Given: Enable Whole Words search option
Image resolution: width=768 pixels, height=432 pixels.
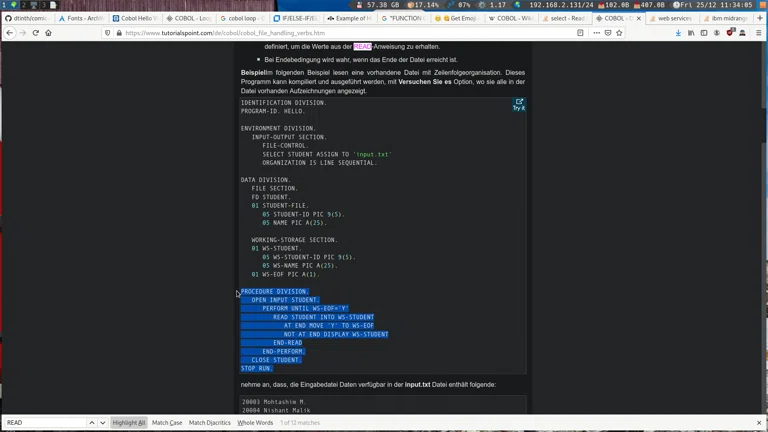Looking at the screenshot, I should [x=255, y=423].
